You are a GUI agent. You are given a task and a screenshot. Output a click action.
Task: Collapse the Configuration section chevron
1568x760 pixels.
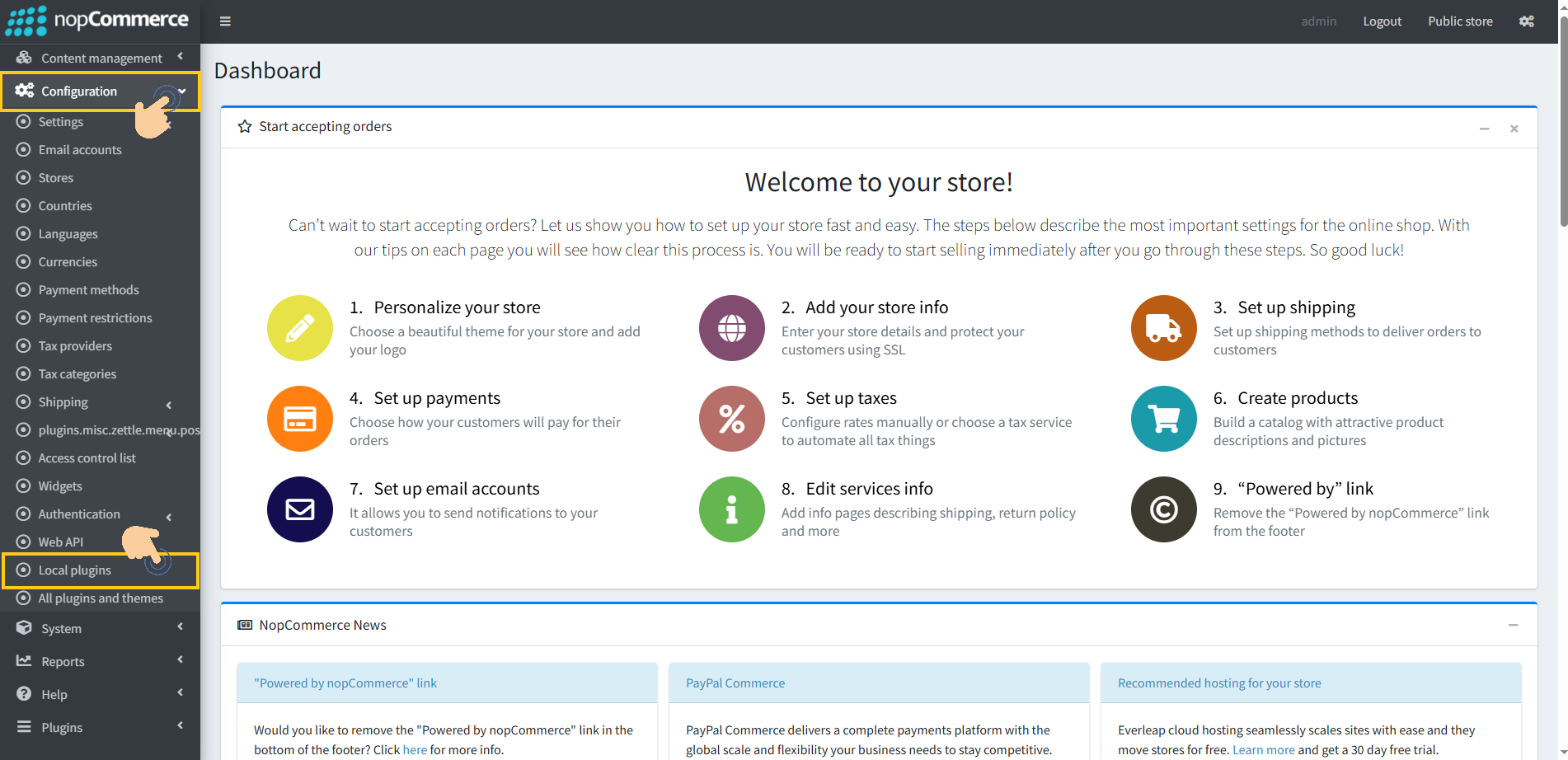click(181, 91)
